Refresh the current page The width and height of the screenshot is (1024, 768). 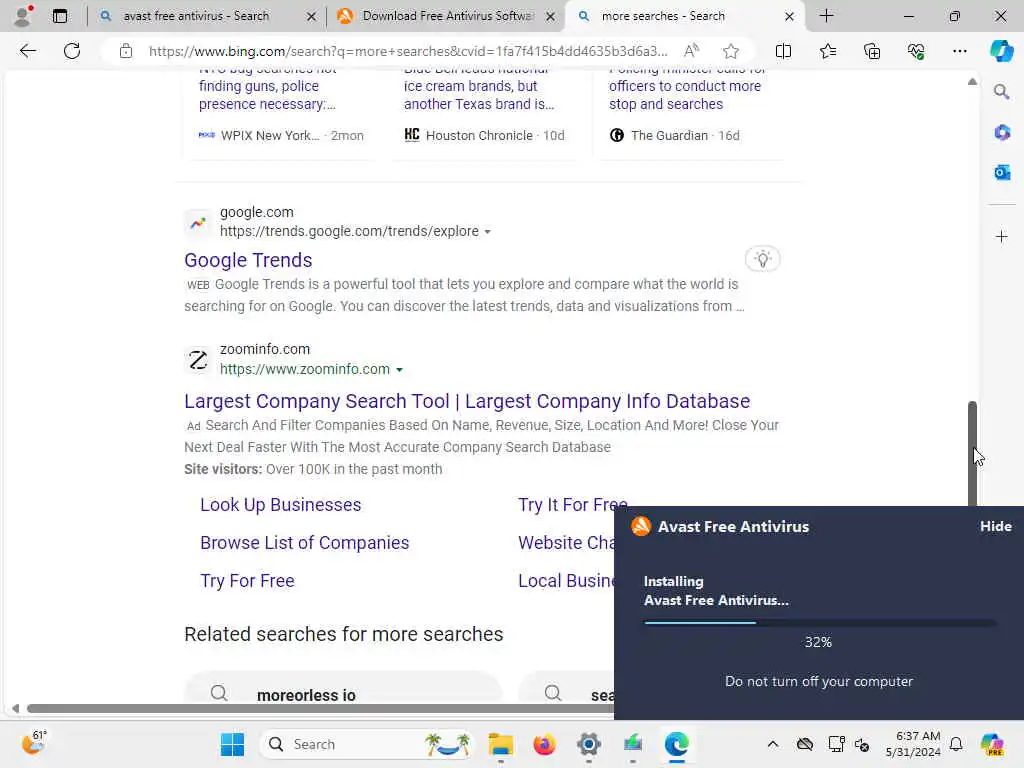coord(72,51)
